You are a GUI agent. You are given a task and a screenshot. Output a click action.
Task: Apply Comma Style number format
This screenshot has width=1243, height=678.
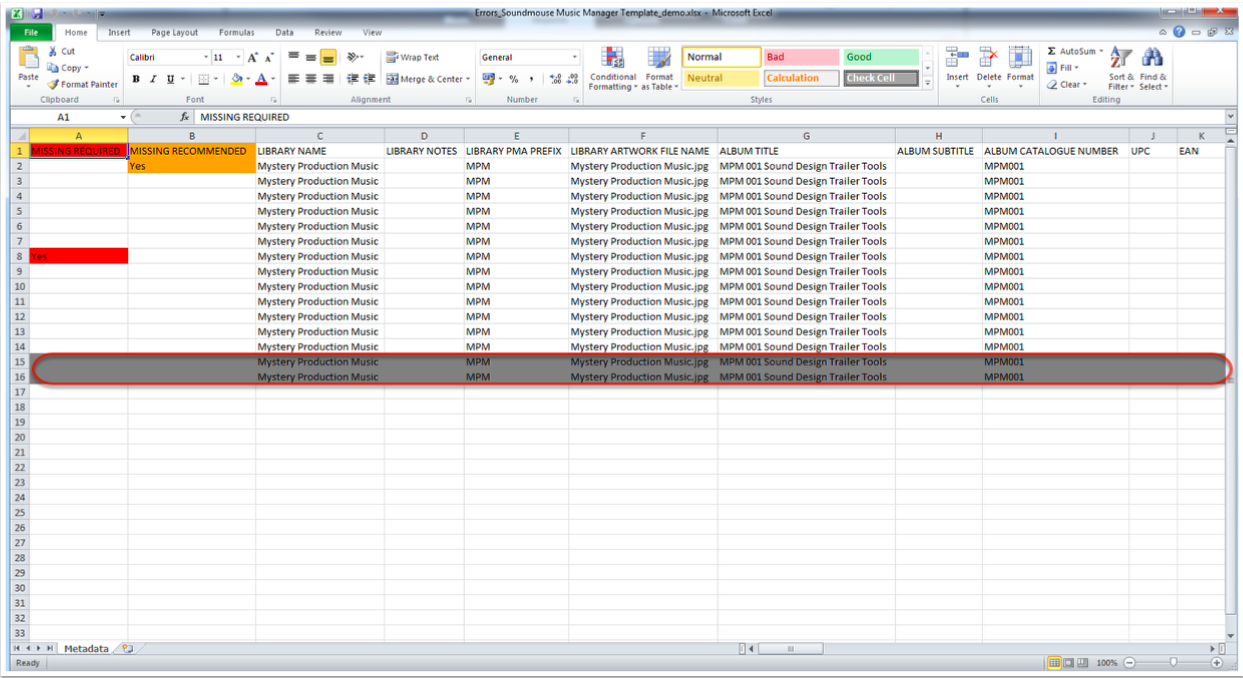point(531,79)
